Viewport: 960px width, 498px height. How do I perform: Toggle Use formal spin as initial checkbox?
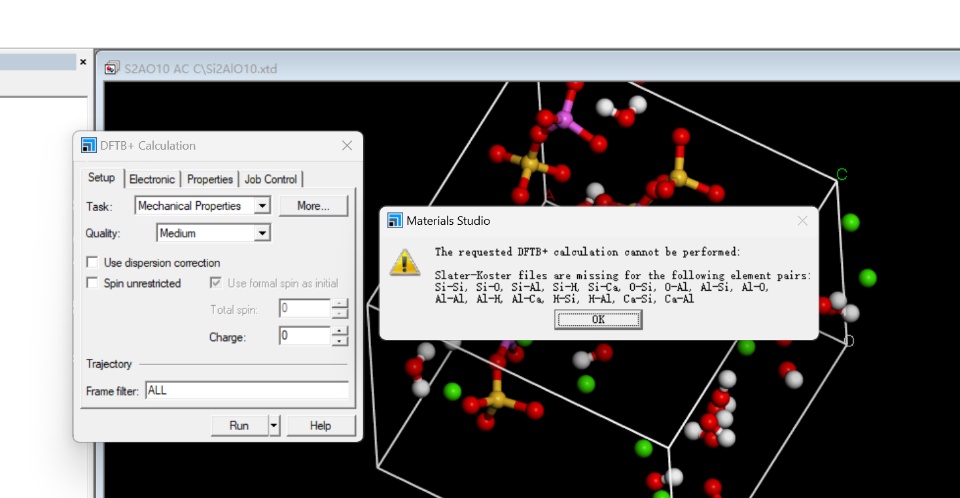pyautogui.click(x=216, y=283)
